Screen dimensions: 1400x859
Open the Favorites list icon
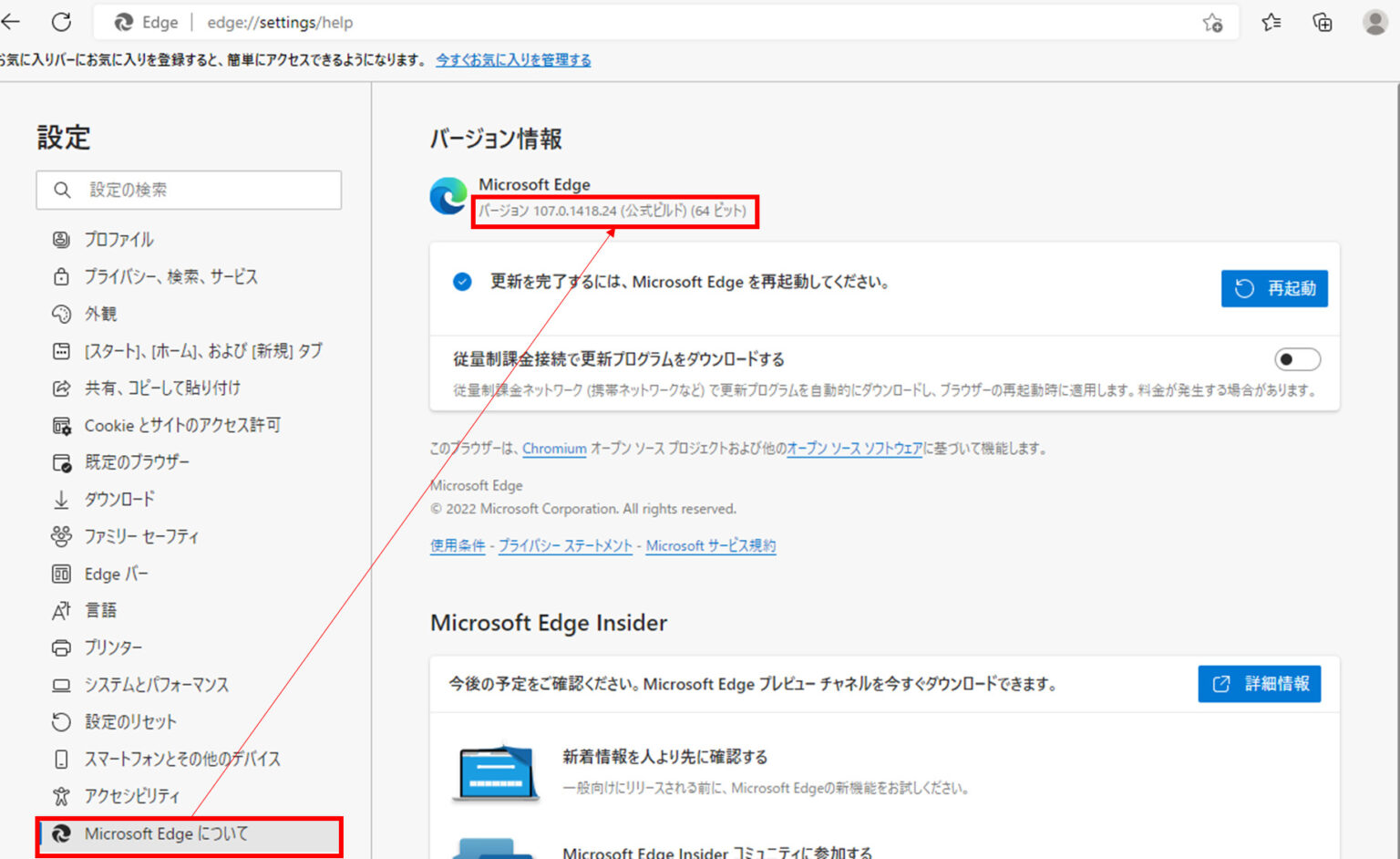pyautogui.click(x=1271, y=22)
